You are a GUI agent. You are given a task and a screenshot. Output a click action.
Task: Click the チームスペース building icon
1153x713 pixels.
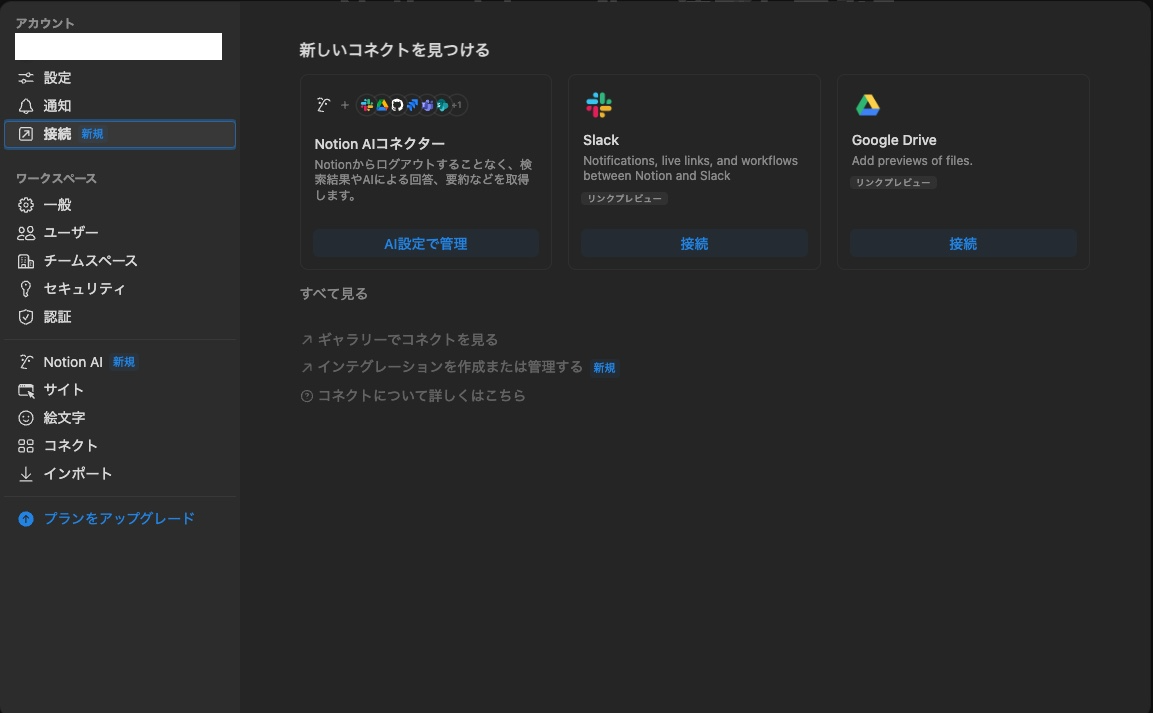(x=26, y=261)
